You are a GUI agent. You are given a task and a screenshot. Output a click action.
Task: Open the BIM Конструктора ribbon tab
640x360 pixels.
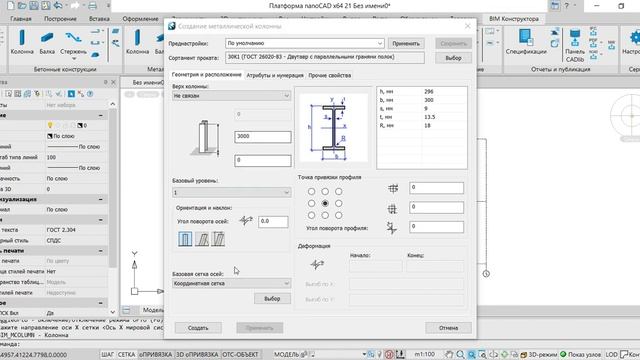(513, 19)
